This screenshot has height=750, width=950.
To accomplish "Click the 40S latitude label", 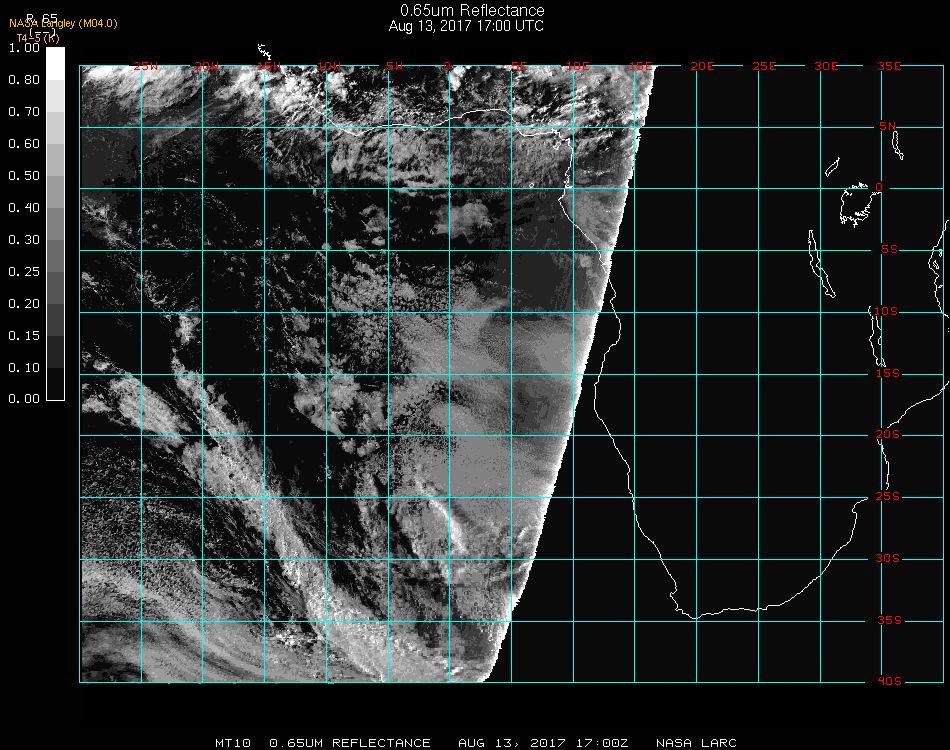I will [889, 682].
